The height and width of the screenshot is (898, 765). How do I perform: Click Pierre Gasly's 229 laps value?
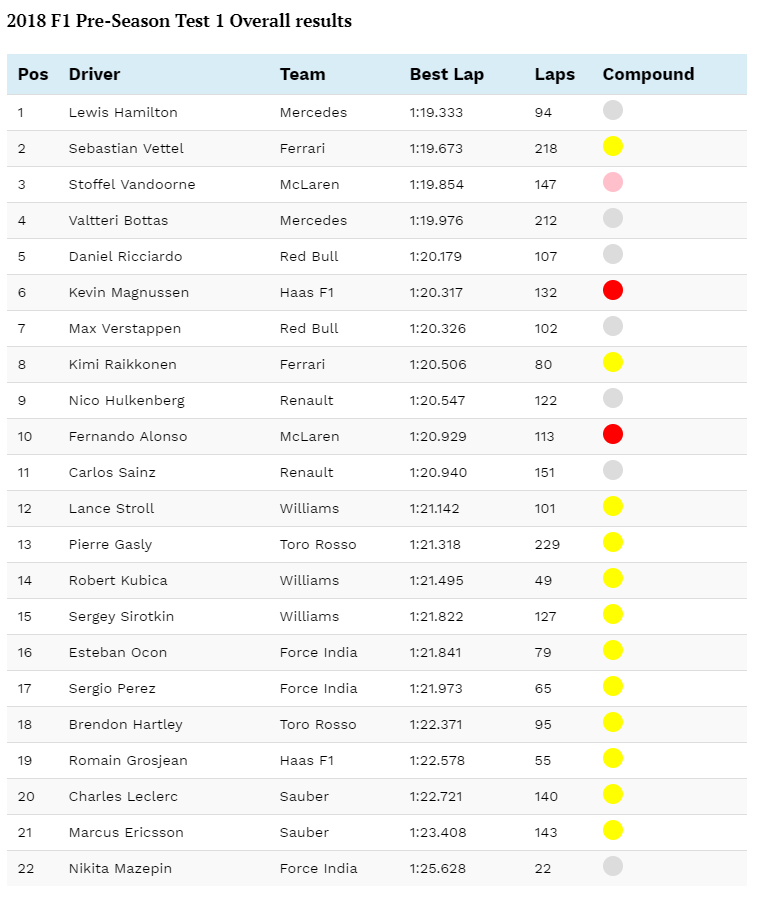click(547, 545)
